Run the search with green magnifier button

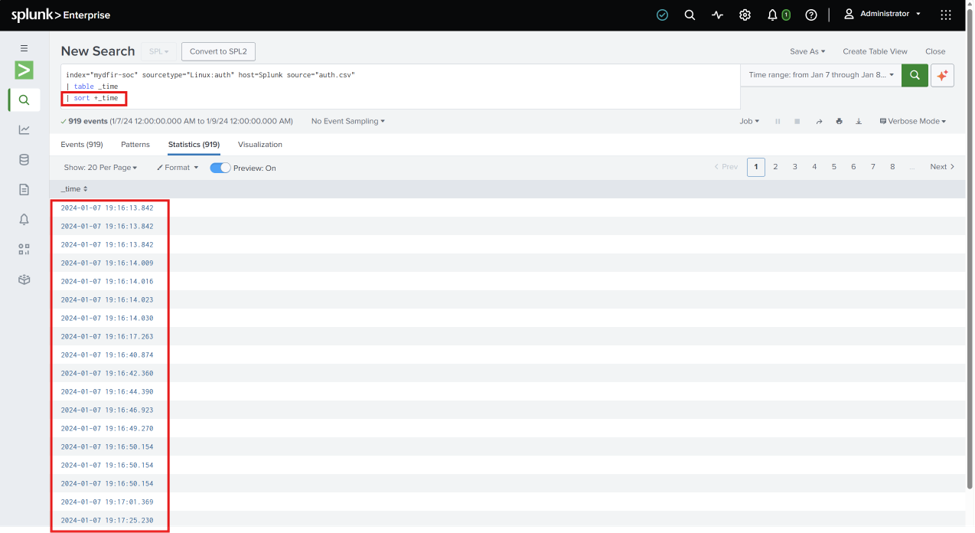[x=914, y=75]
